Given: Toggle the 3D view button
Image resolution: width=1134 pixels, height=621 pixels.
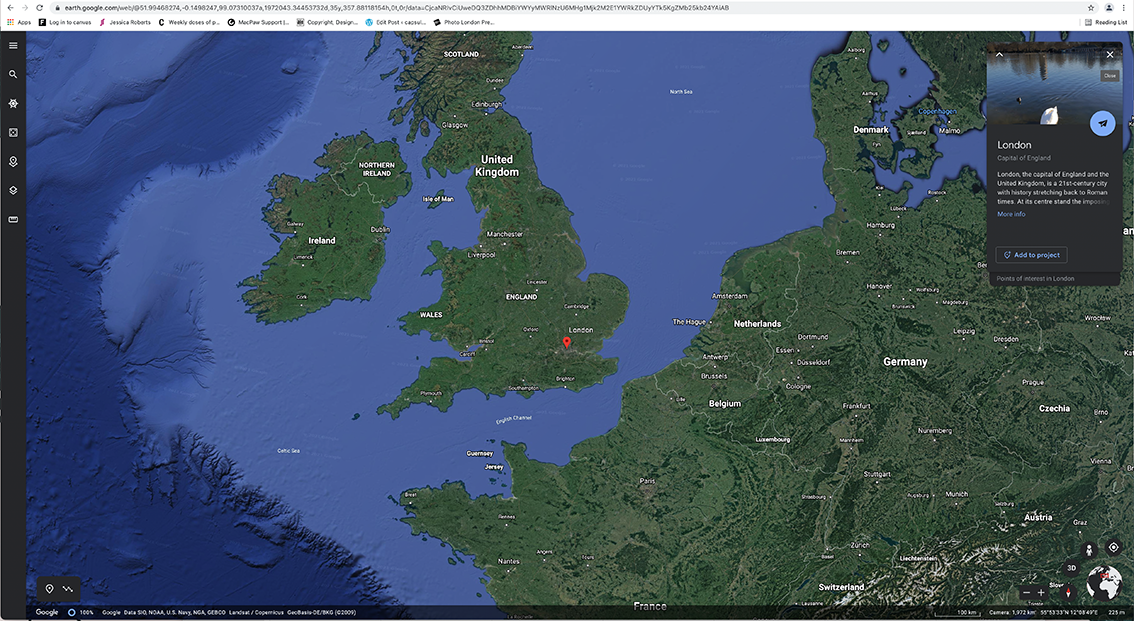Looking at the screenshot, I should [x=1071, y=568].
